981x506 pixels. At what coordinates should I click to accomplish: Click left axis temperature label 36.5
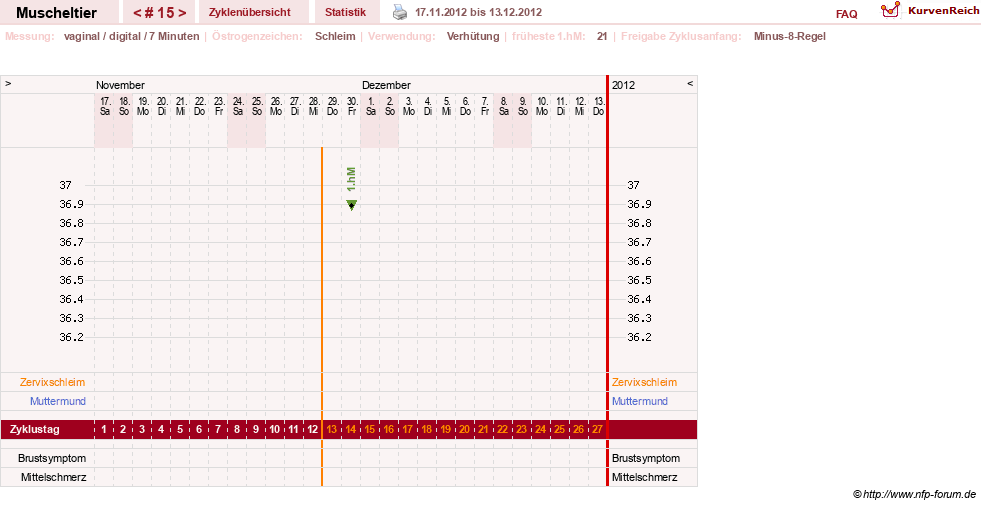point(71,280)
